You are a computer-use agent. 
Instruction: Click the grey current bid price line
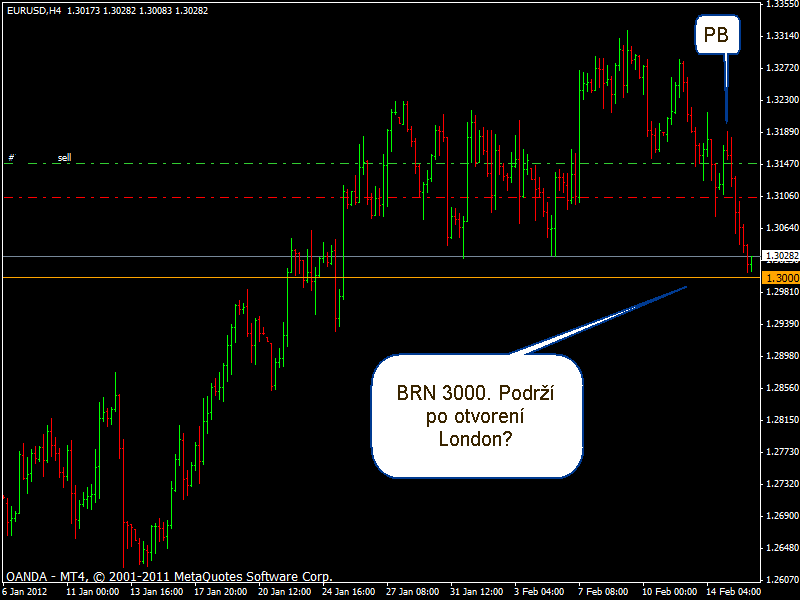382,257
